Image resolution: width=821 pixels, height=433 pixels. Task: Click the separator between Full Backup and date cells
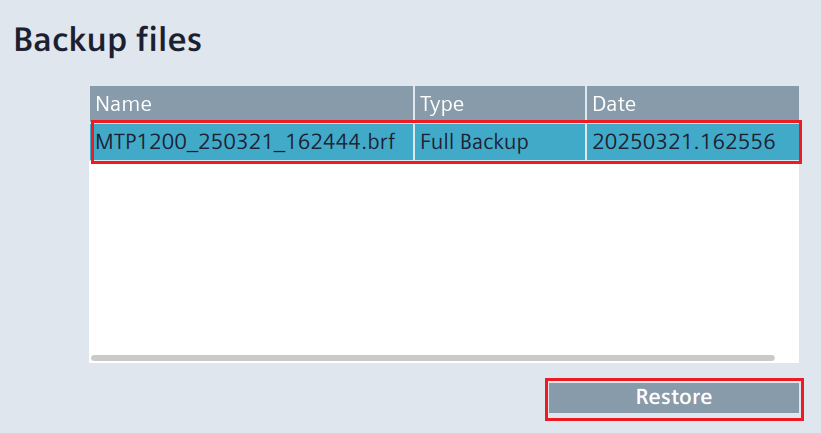click(x=586, y=142)
